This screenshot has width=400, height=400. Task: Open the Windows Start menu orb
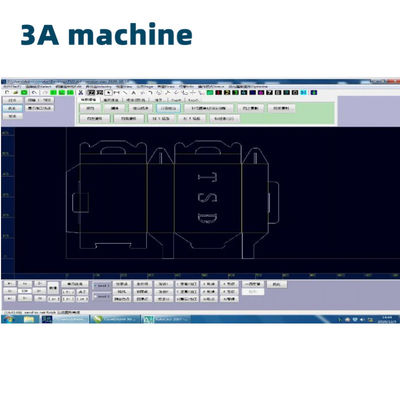(x=9, y=319)
